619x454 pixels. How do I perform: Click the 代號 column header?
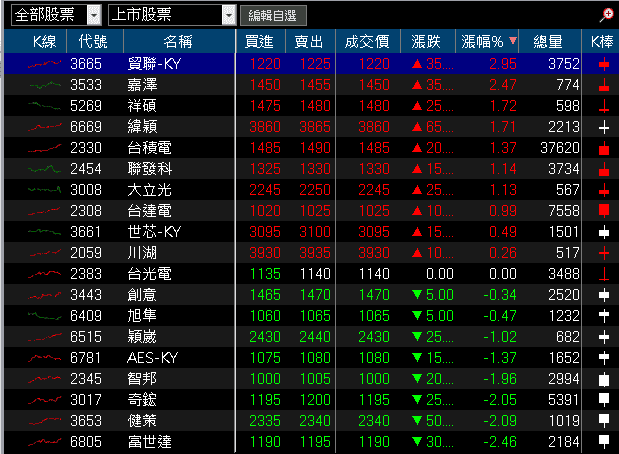pyautogui.click(x=93, y=41)
